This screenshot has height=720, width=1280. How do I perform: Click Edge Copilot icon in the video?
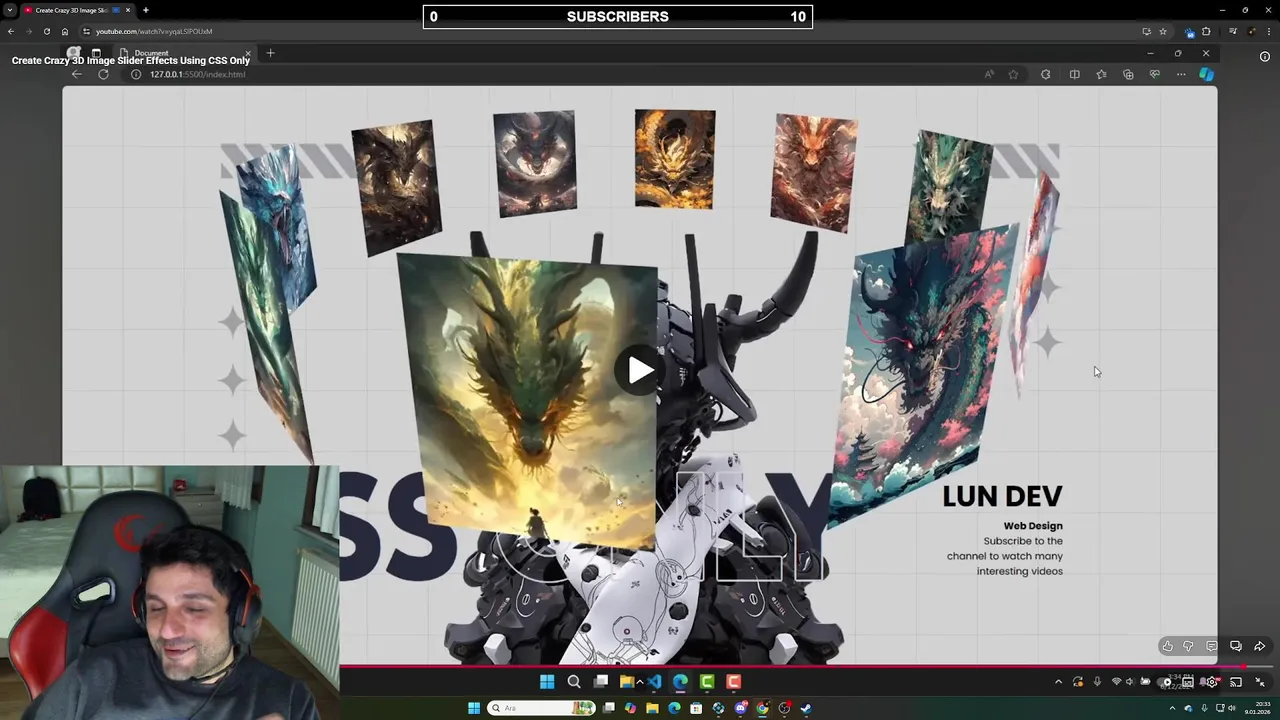pyautogui.click(x=1207, y=74)
